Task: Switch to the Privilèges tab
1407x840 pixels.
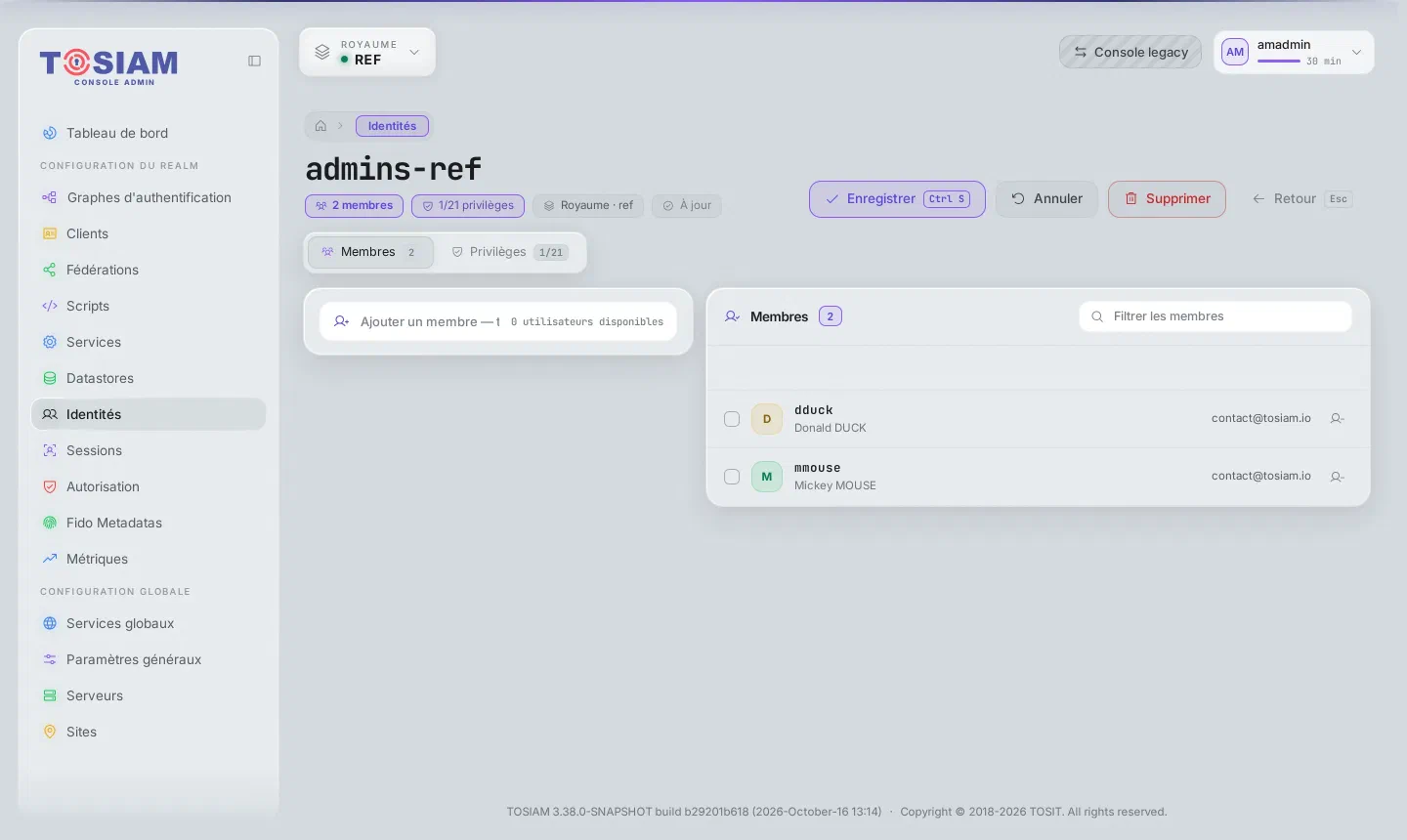Action: pos(509,252)
